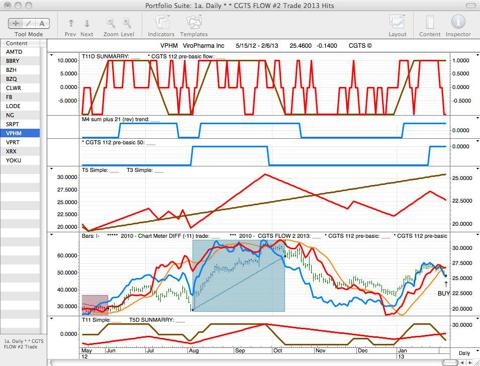Collapse the T11 Simple pane triangle
Screen dimensions: 480x366
[x=52, y=318]
